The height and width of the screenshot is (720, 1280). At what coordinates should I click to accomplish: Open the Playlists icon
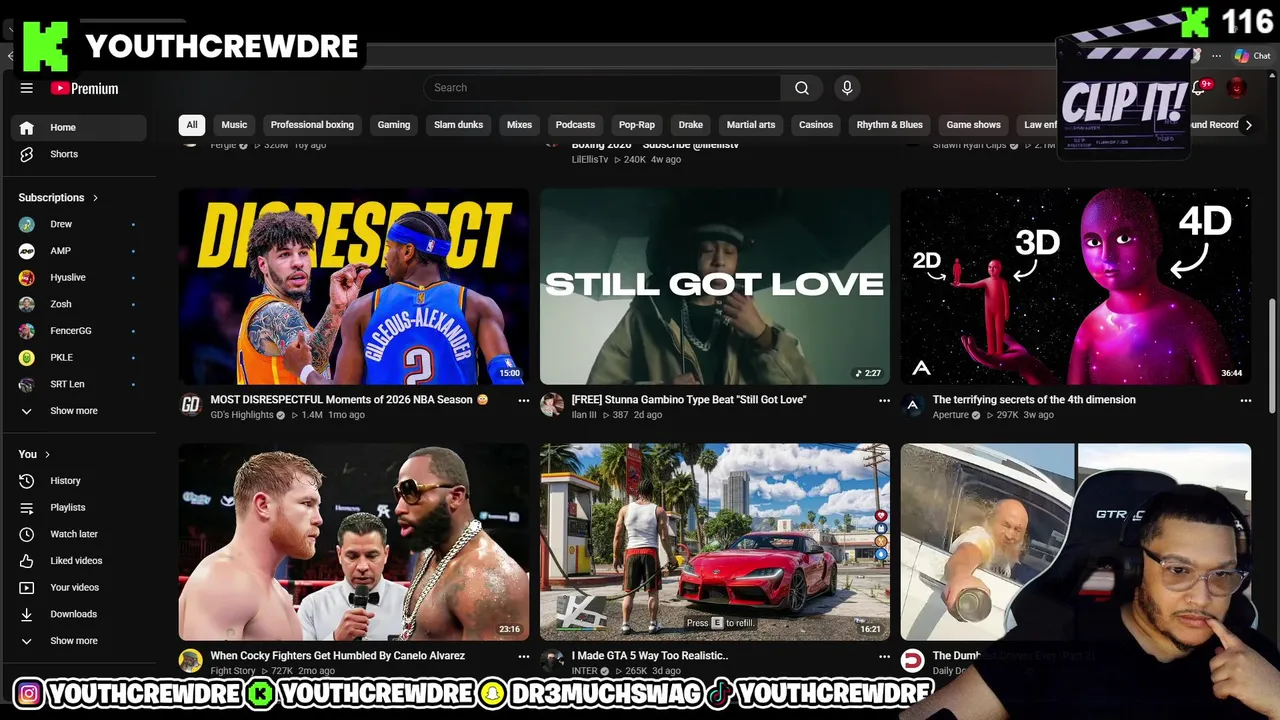(x=27, y=508)
